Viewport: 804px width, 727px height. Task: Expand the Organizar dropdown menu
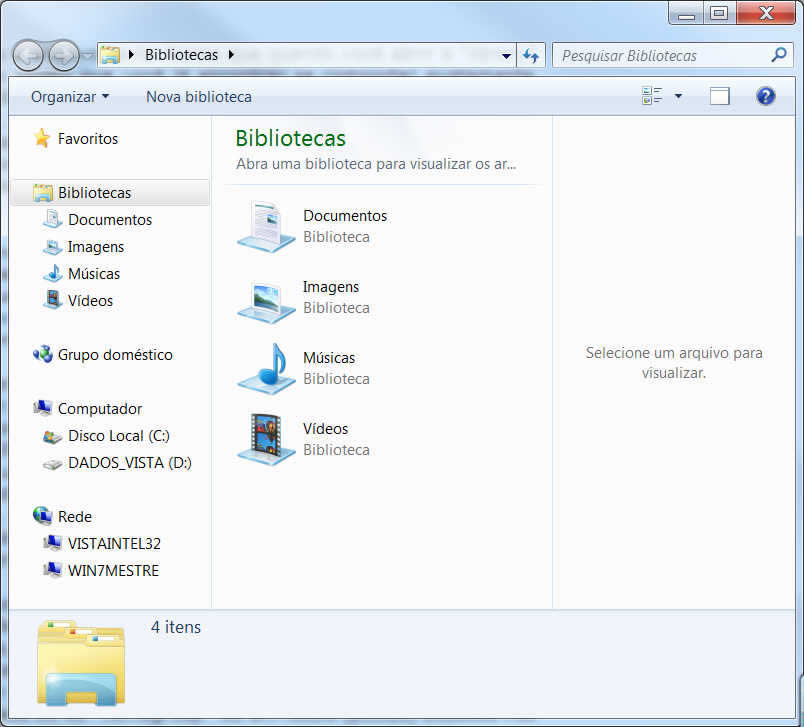[x=70, y=97]
